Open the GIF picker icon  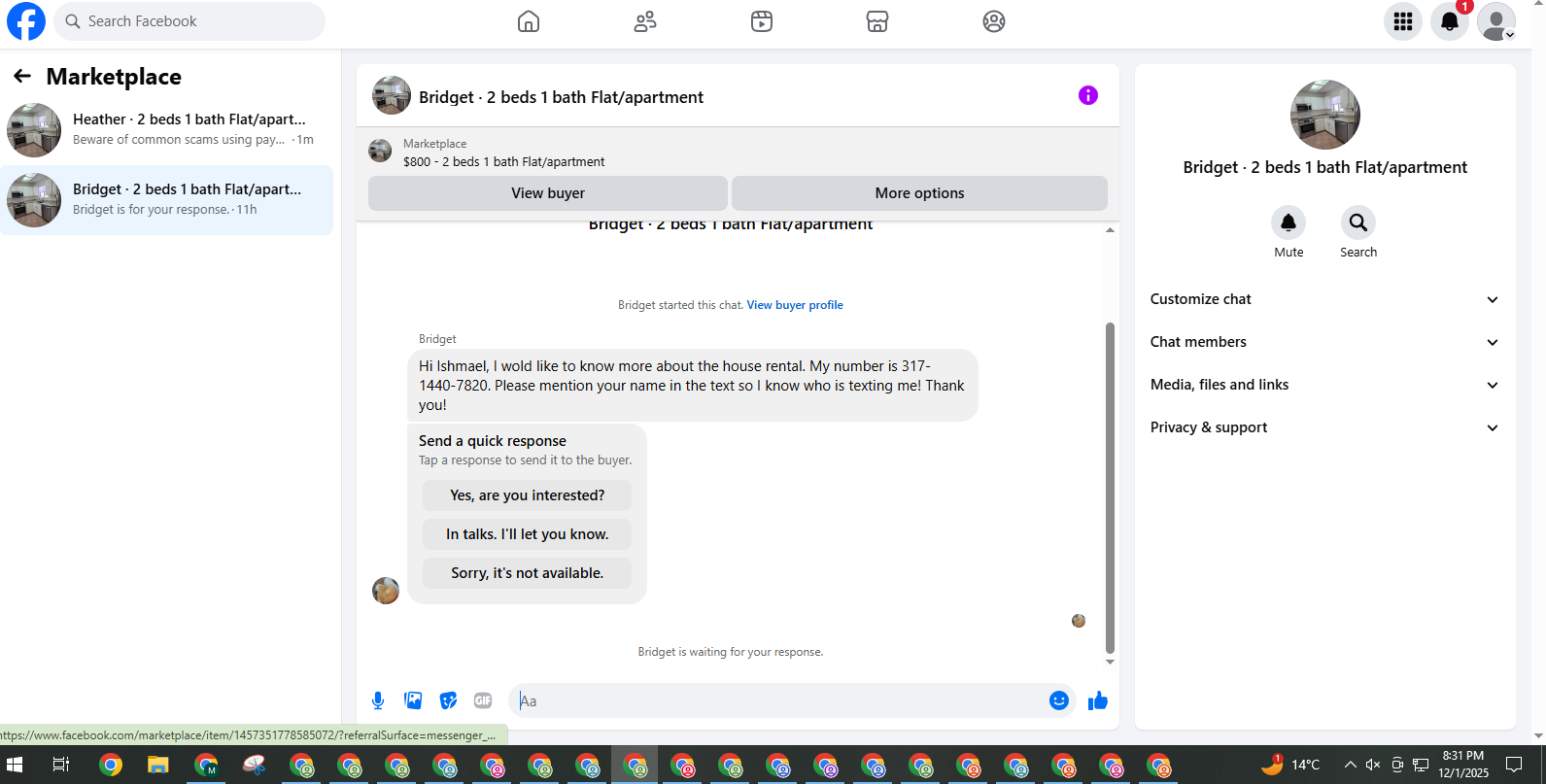click(483, 700)
